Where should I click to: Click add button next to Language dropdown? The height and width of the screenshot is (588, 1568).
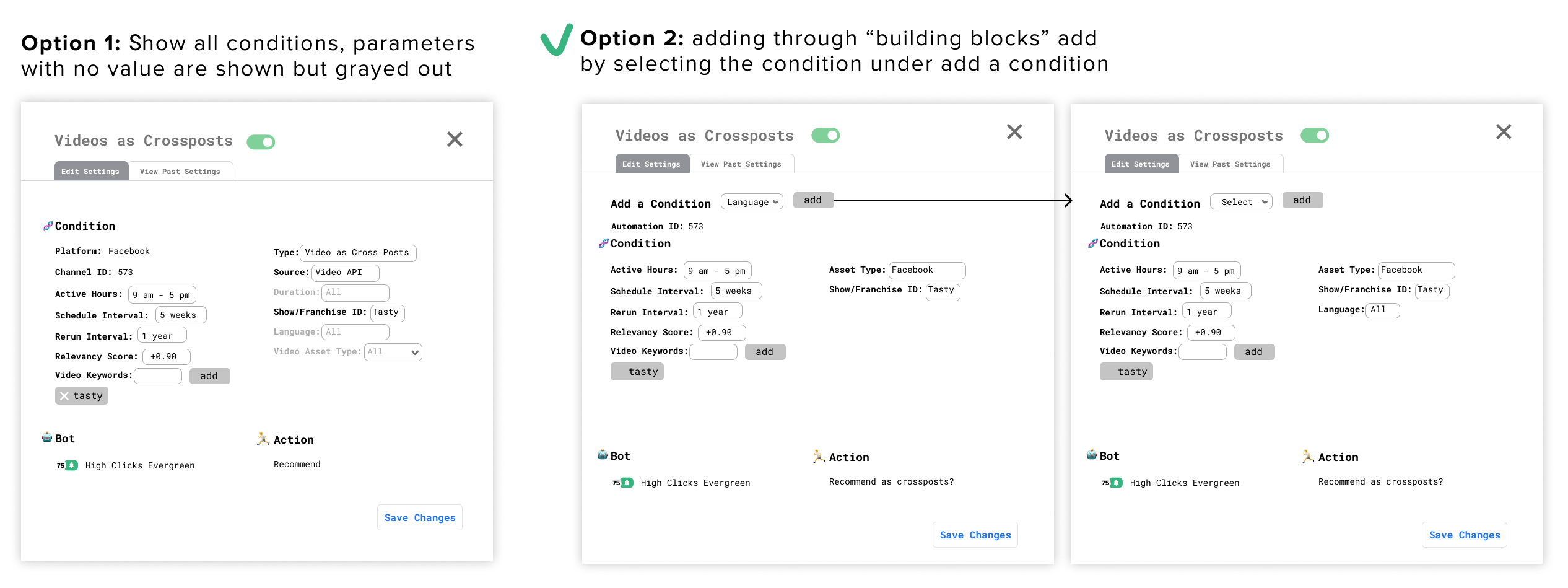coord(813,200)
